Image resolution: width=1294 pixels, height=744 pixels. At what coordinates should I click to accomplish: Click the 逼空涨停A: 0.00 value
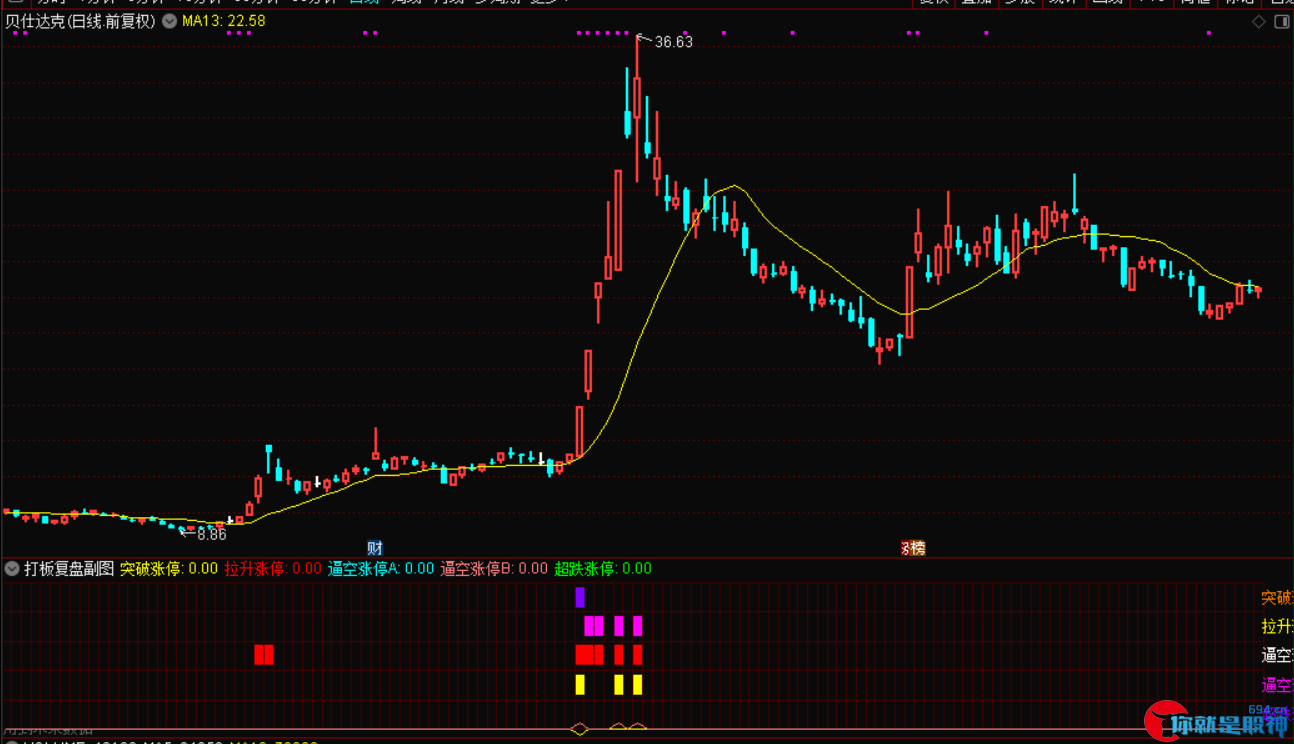[381, 569]
